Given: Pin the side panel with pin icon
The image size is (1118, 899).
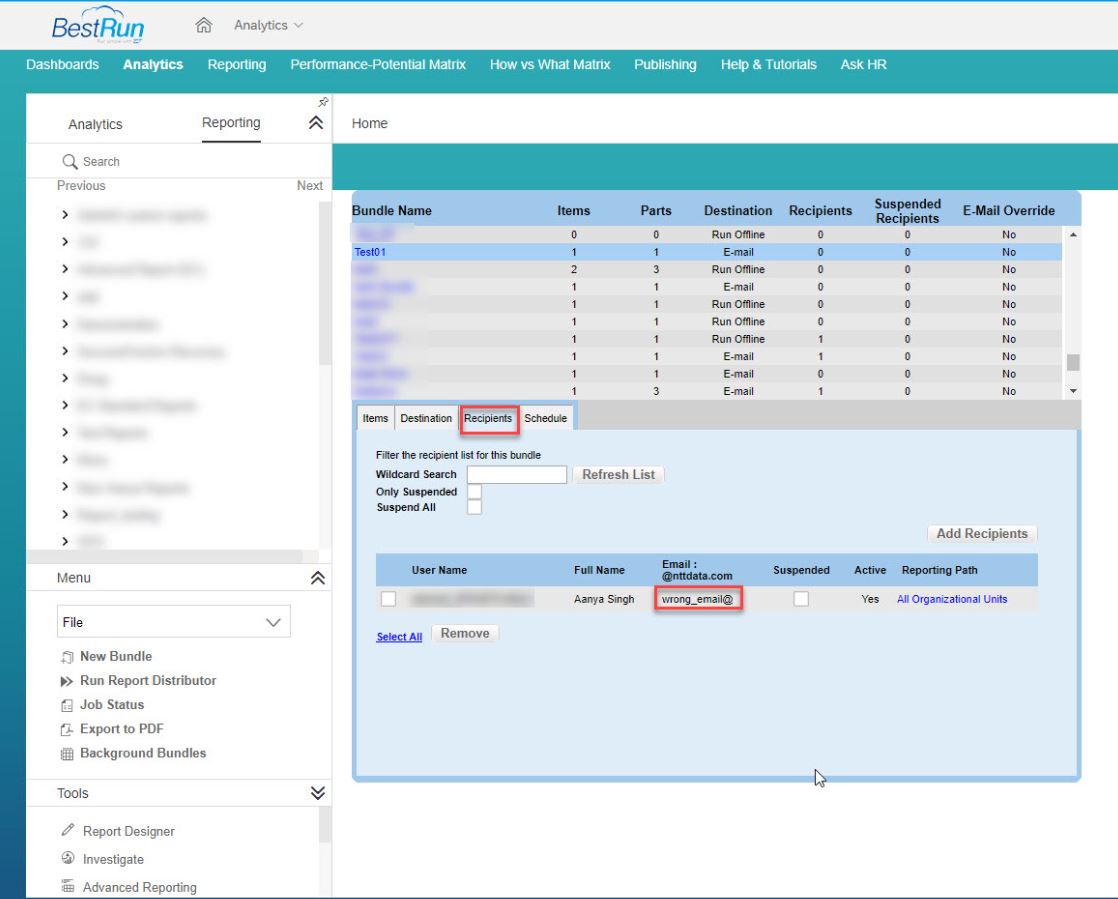Looking at the screenshot, I should pos(323,102).
